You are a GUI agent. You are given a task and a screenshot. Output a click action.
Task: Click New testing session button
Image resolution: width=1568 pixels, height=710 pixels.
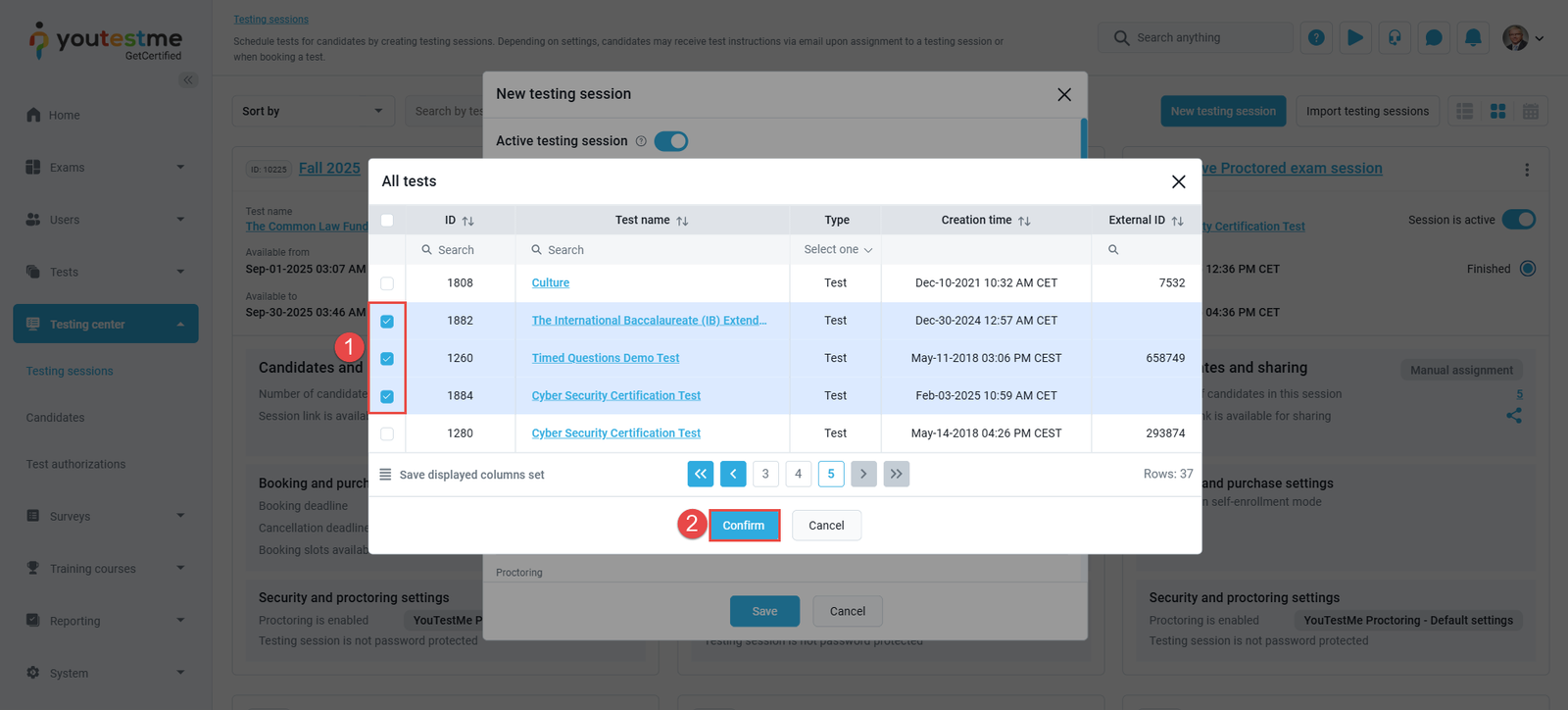(x=1223, y=111)
